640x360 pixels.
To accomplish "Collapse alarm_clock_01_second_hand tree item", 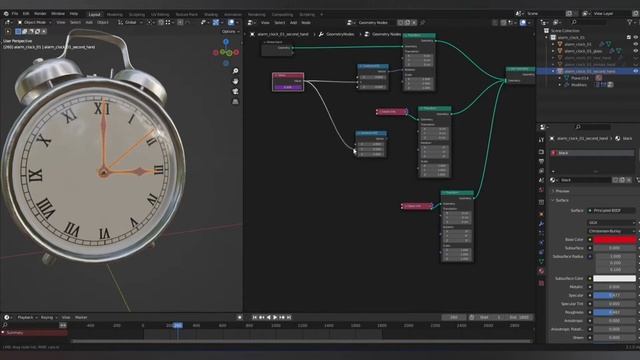I will tap(553, 71).
